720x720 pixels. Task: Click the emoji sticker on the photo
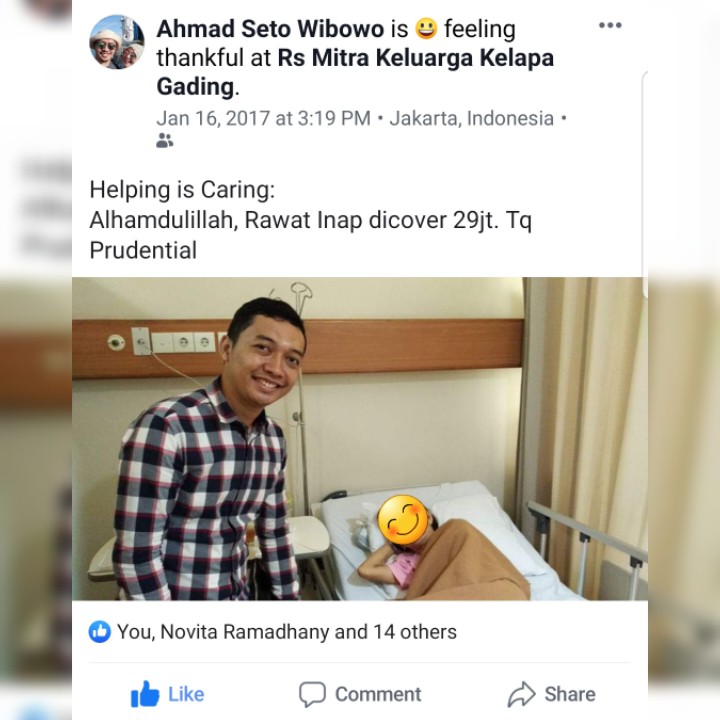[403, 521]
